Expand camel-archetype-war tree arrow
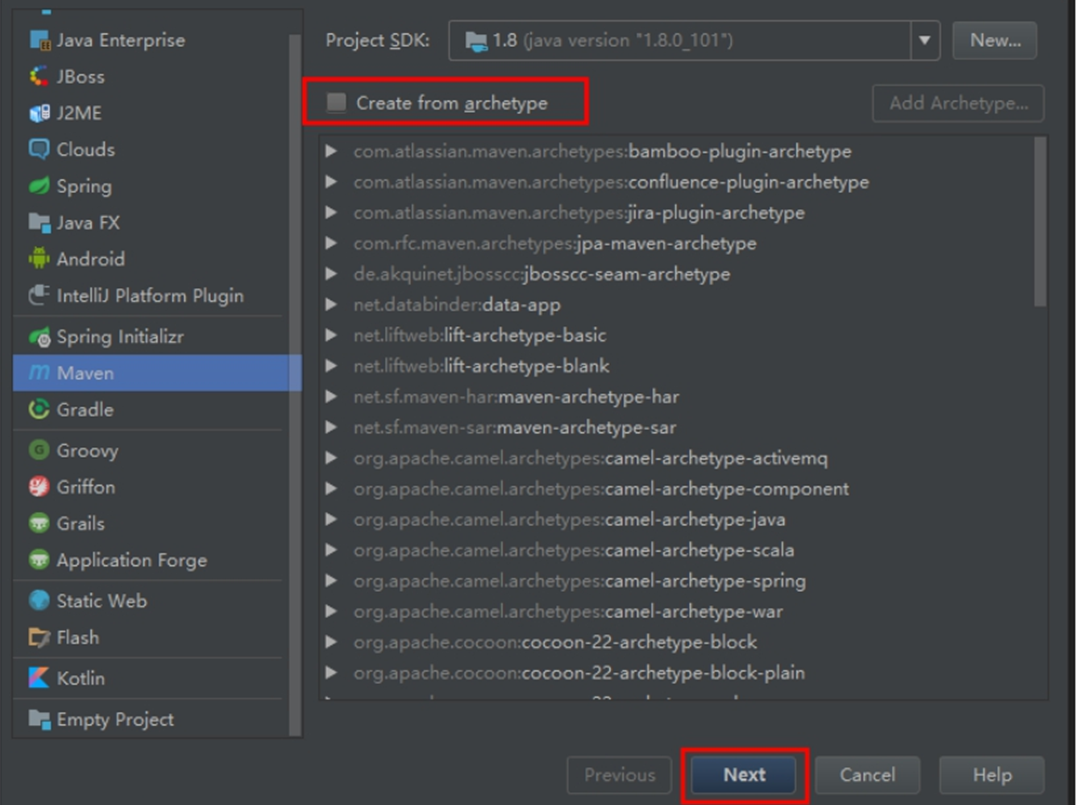The width and height of the screenshot is (1077, 805). pos(331,611)
